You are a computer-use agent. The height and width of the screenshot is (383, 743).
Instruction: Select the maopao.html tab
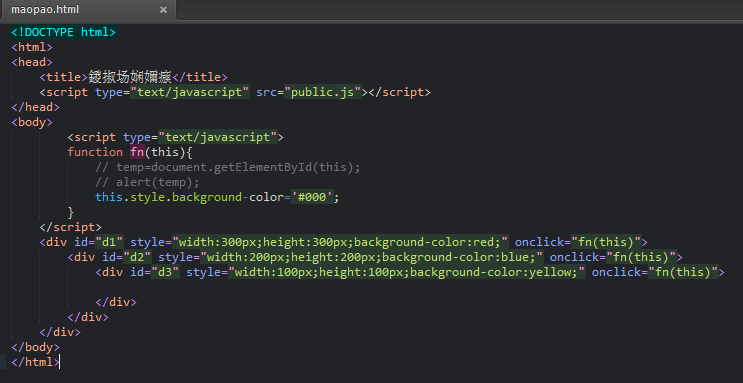tap(88, 9)
